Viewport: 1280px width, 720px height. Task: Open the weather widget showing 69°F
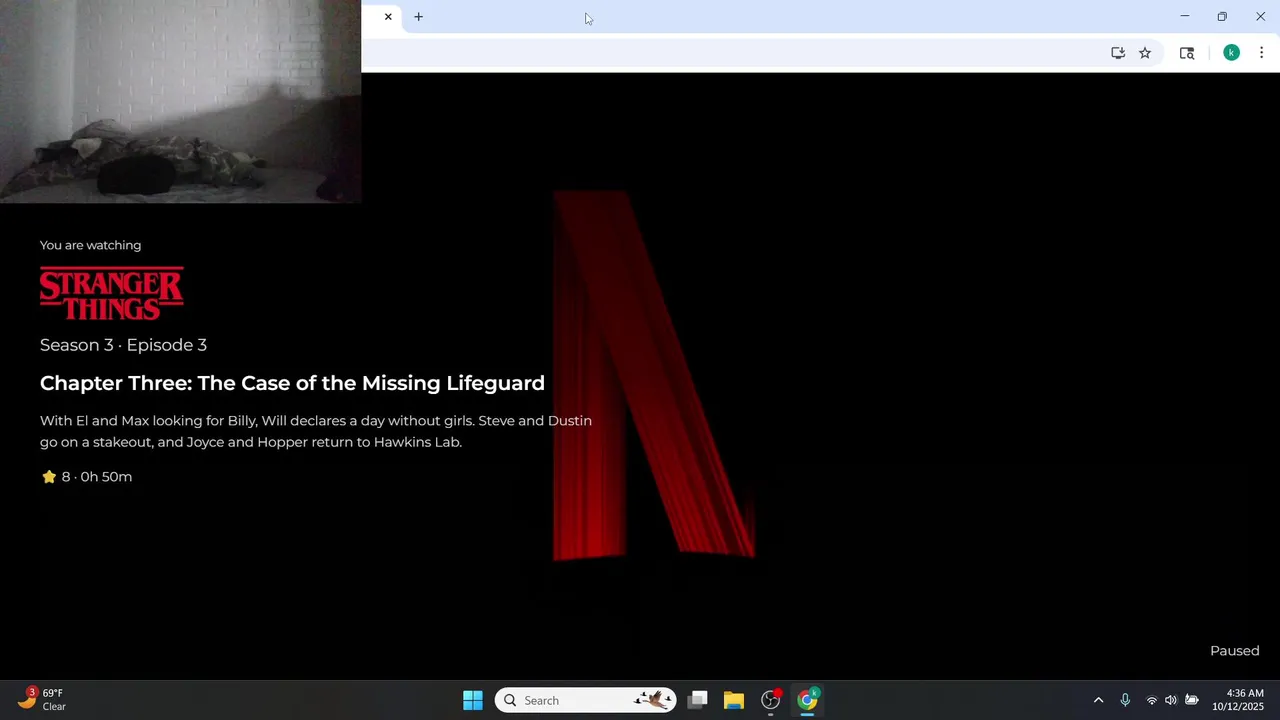(x=42, y=700)
